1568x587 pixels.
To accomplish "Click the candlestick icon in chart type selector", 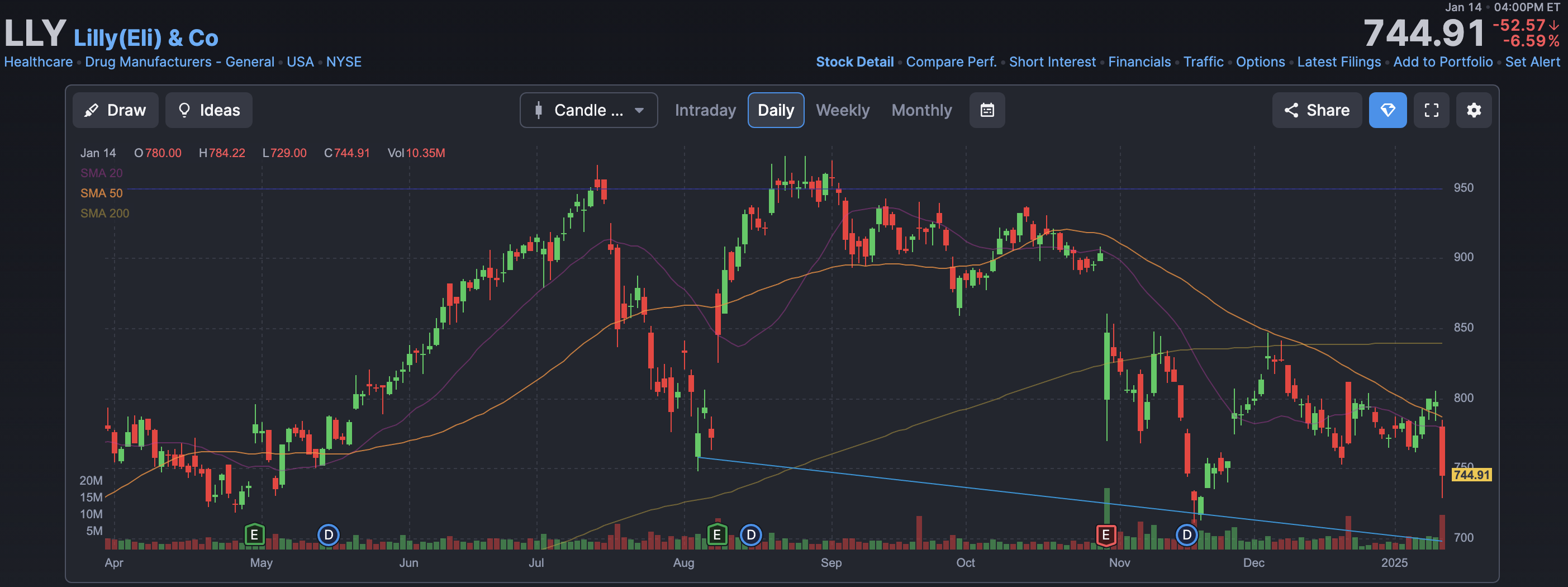I will (538, 110).
